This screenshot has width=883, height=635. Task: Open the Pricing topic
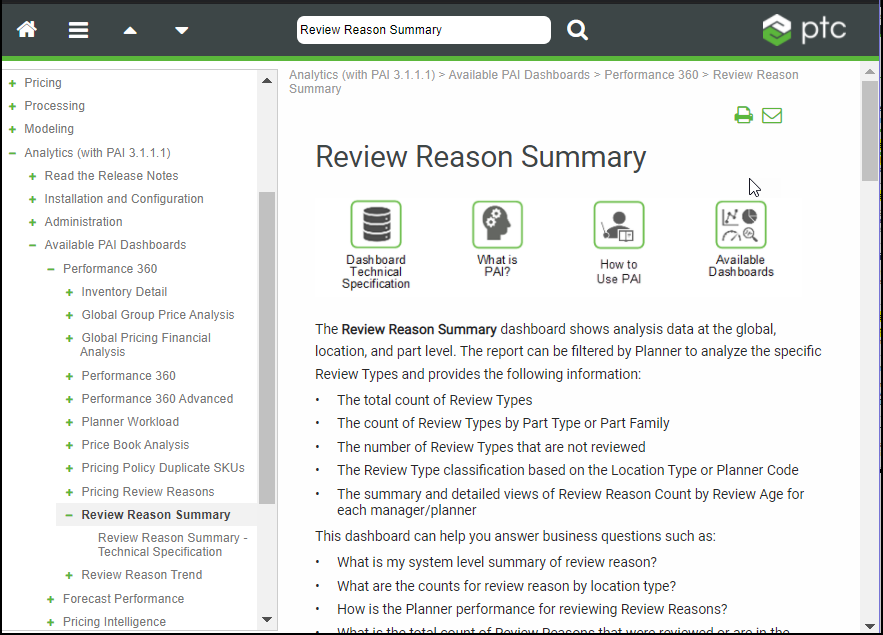pos(43,83)
